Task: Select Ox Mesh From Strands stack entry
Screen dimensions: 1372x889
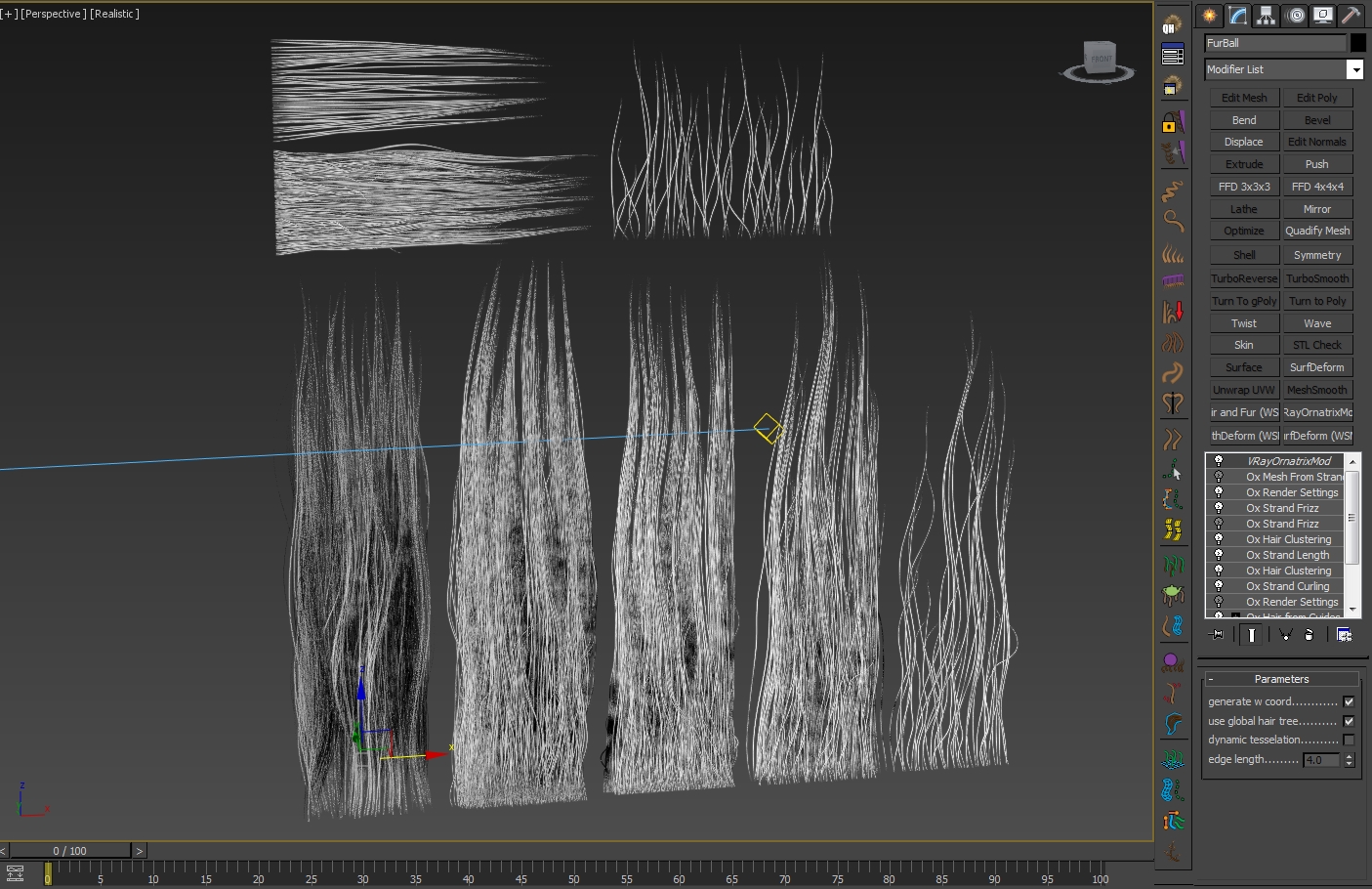Action: click(1294, 477)
